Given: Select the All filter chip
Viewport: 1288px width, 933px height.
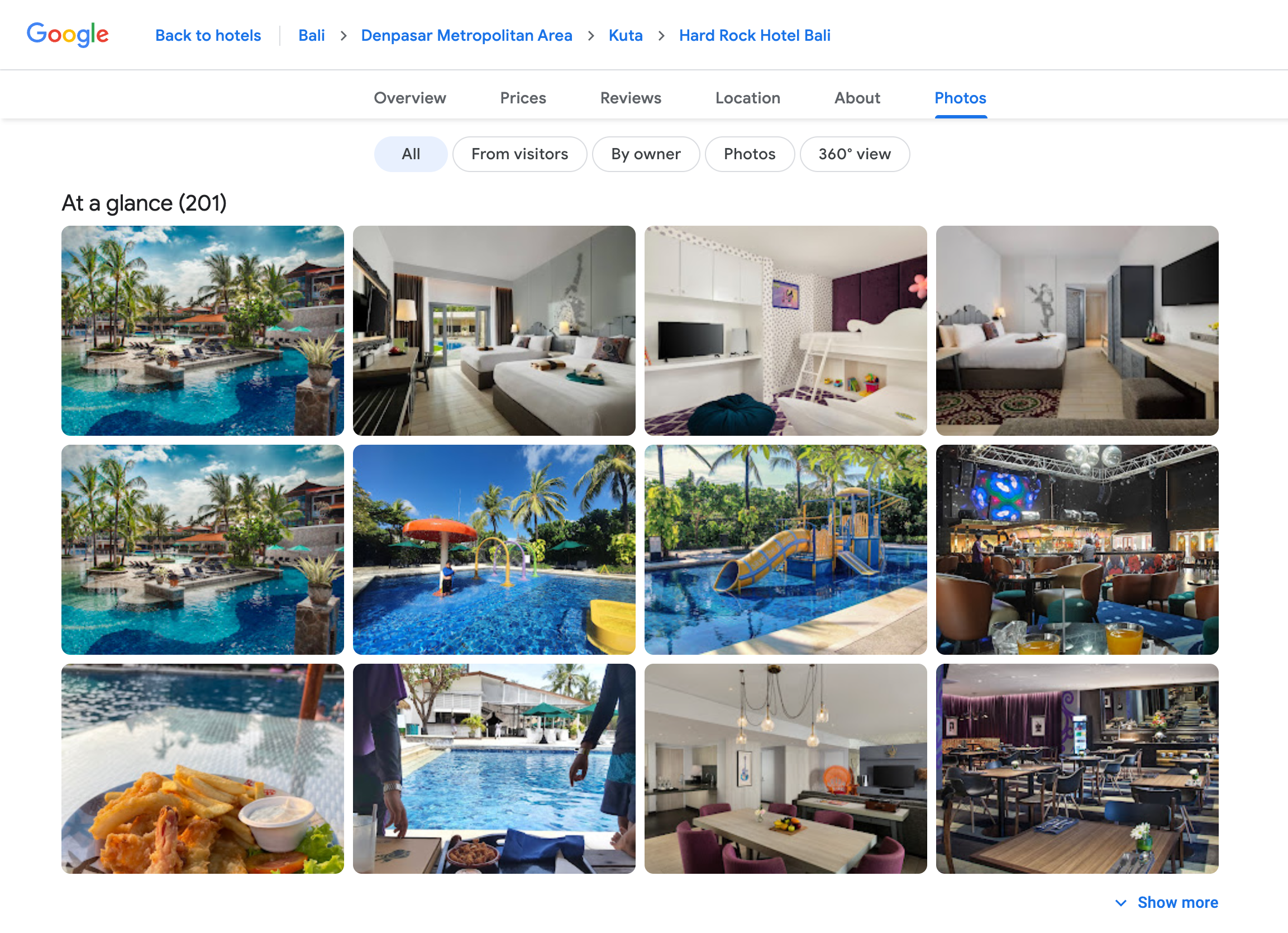Looking at the screenshot, I should [411, 154].
